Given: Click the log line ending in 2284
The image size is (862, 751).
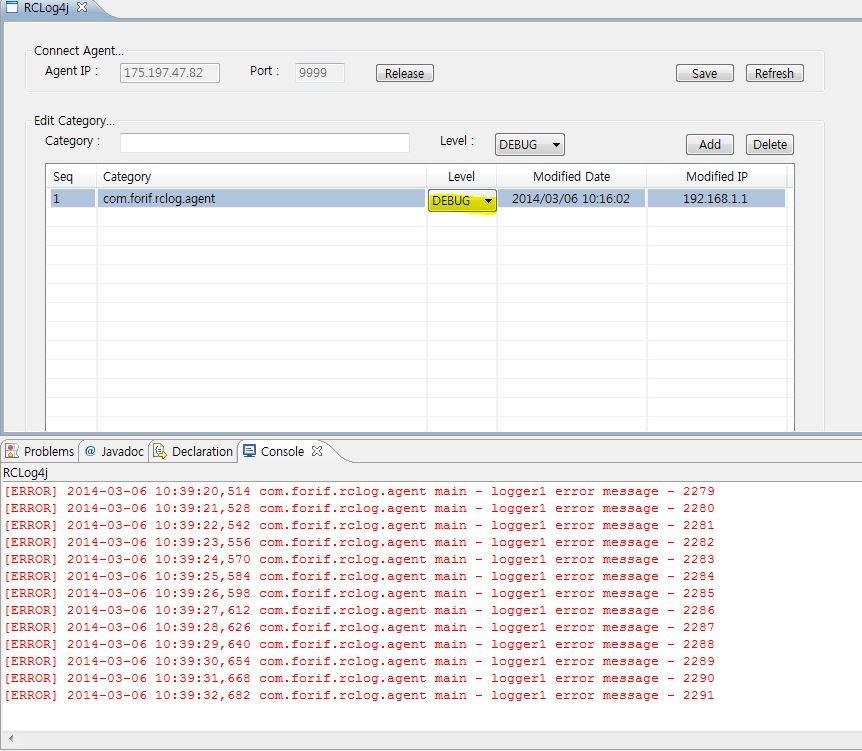Looking at the screenshot, I should coord(359,577).
